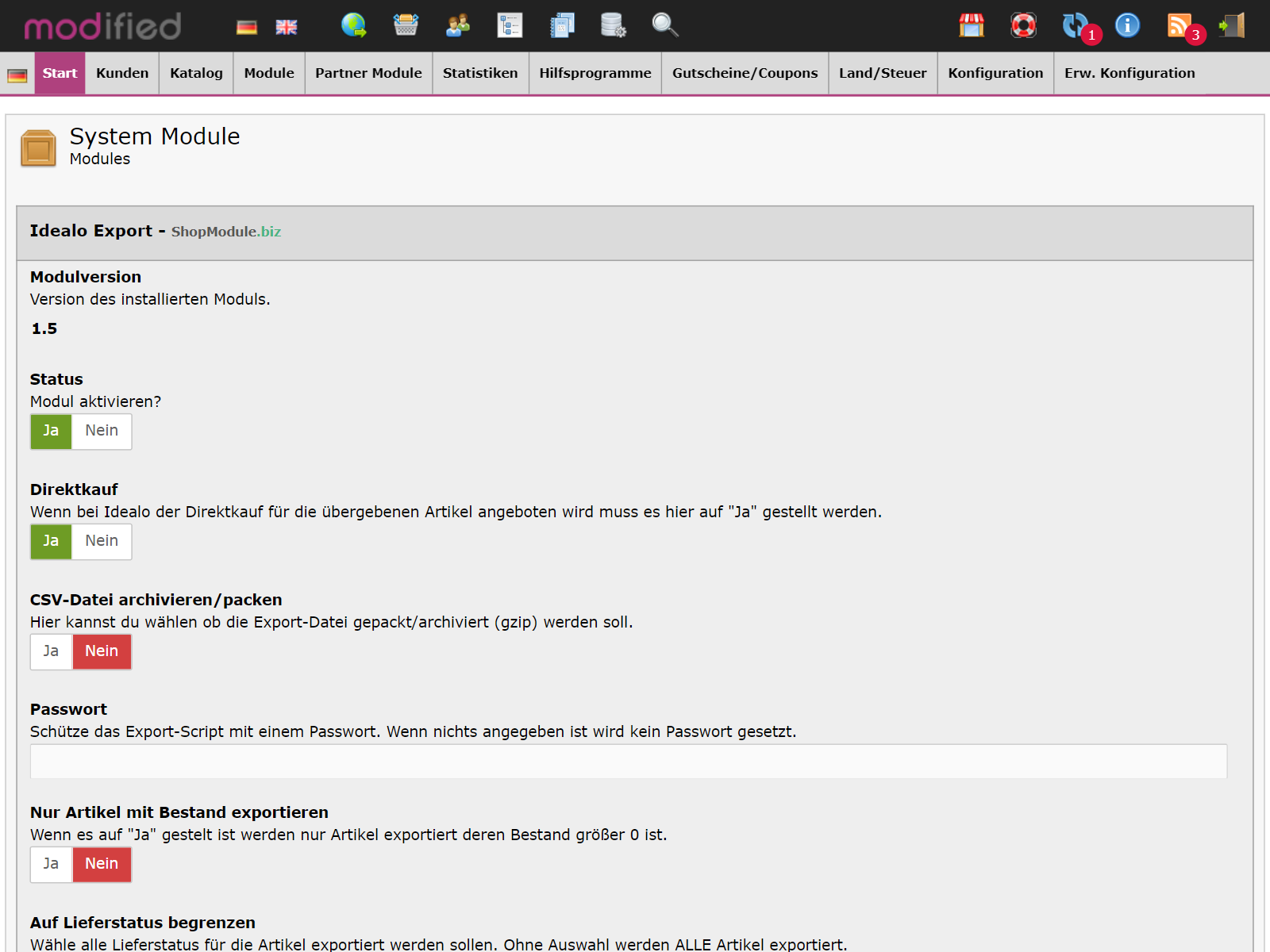Open orders via shopping basket icon
Viewport: 1270px width, 952px height.
point(406,26)
